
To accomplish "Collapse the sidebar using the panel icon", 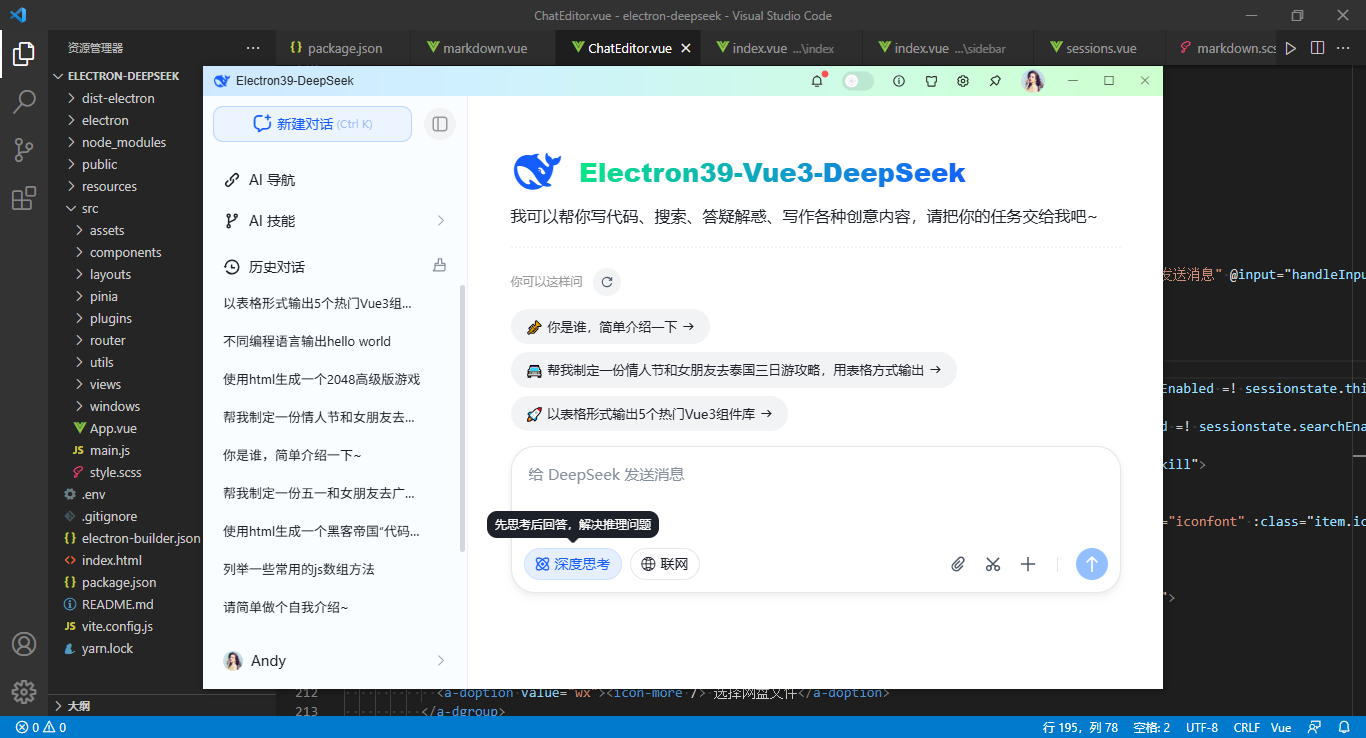I will pos(439,124).
